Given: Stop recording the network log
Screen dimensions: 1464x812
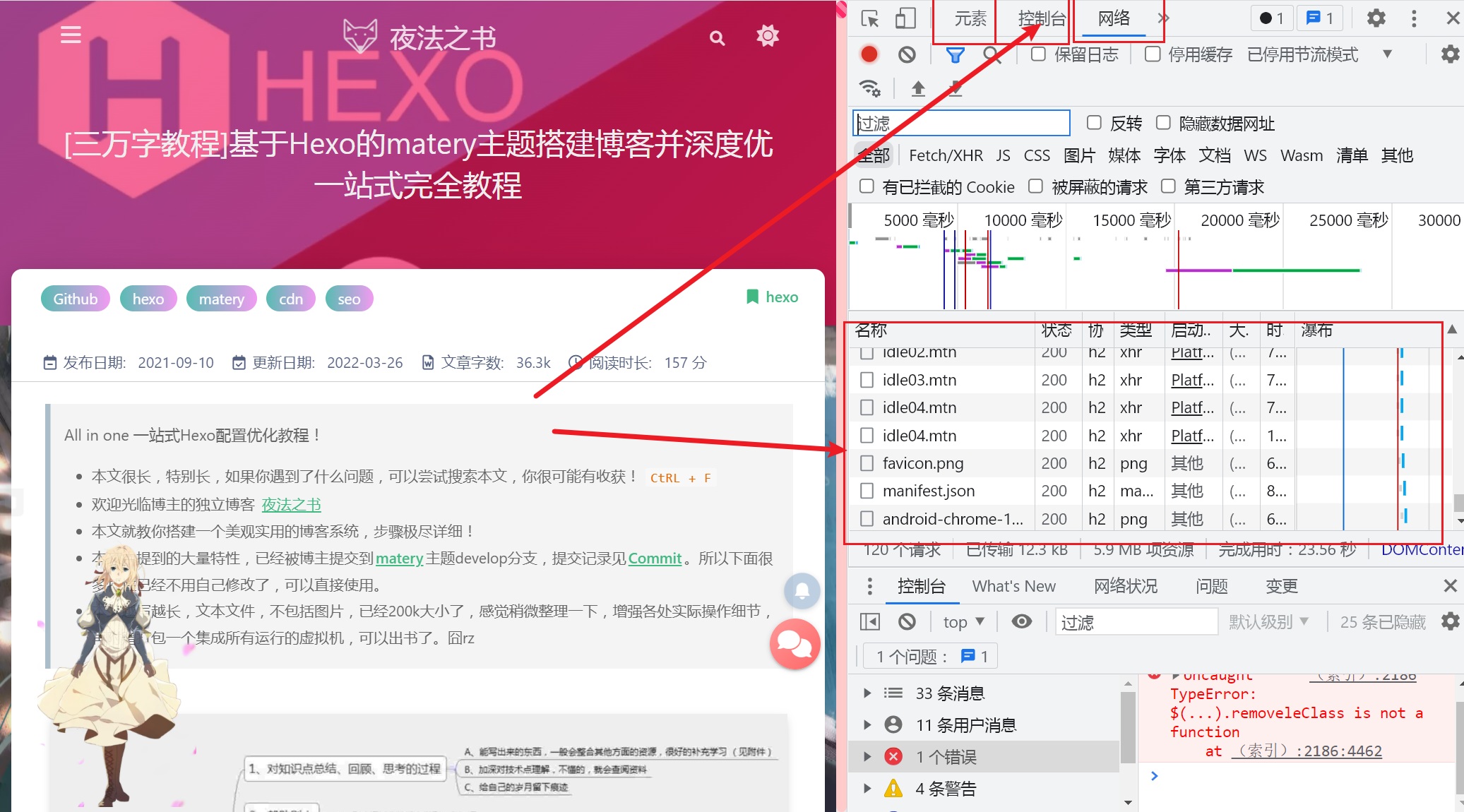Looking at the screenshot, I should (869, 54).
